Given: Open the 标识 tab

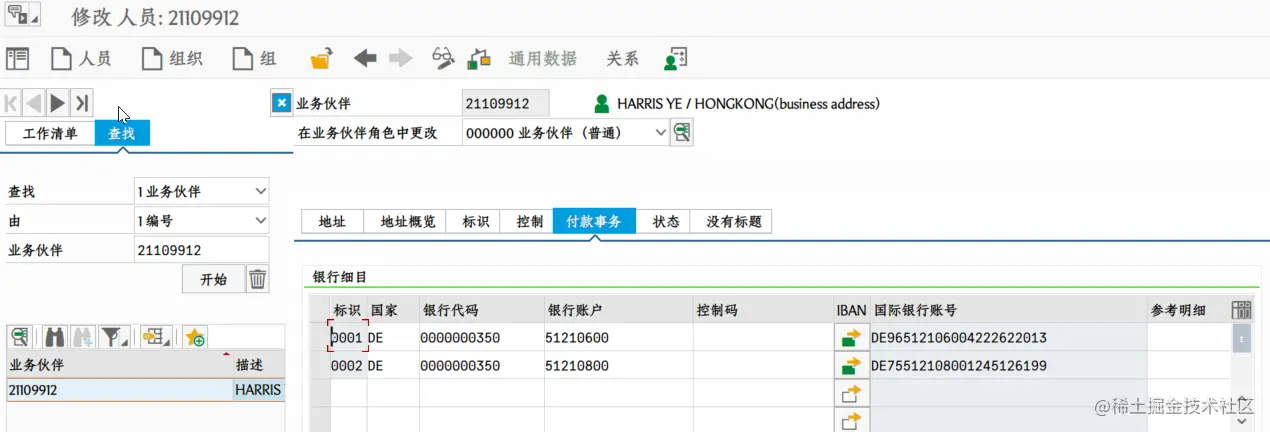Looking at the screenshot, I should [476, 221].
